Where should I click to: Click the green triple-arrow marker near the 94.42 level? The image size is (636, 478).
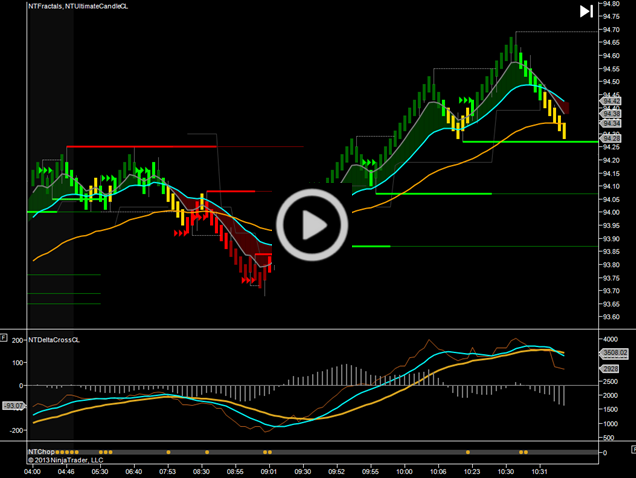(x=465, y=101)
